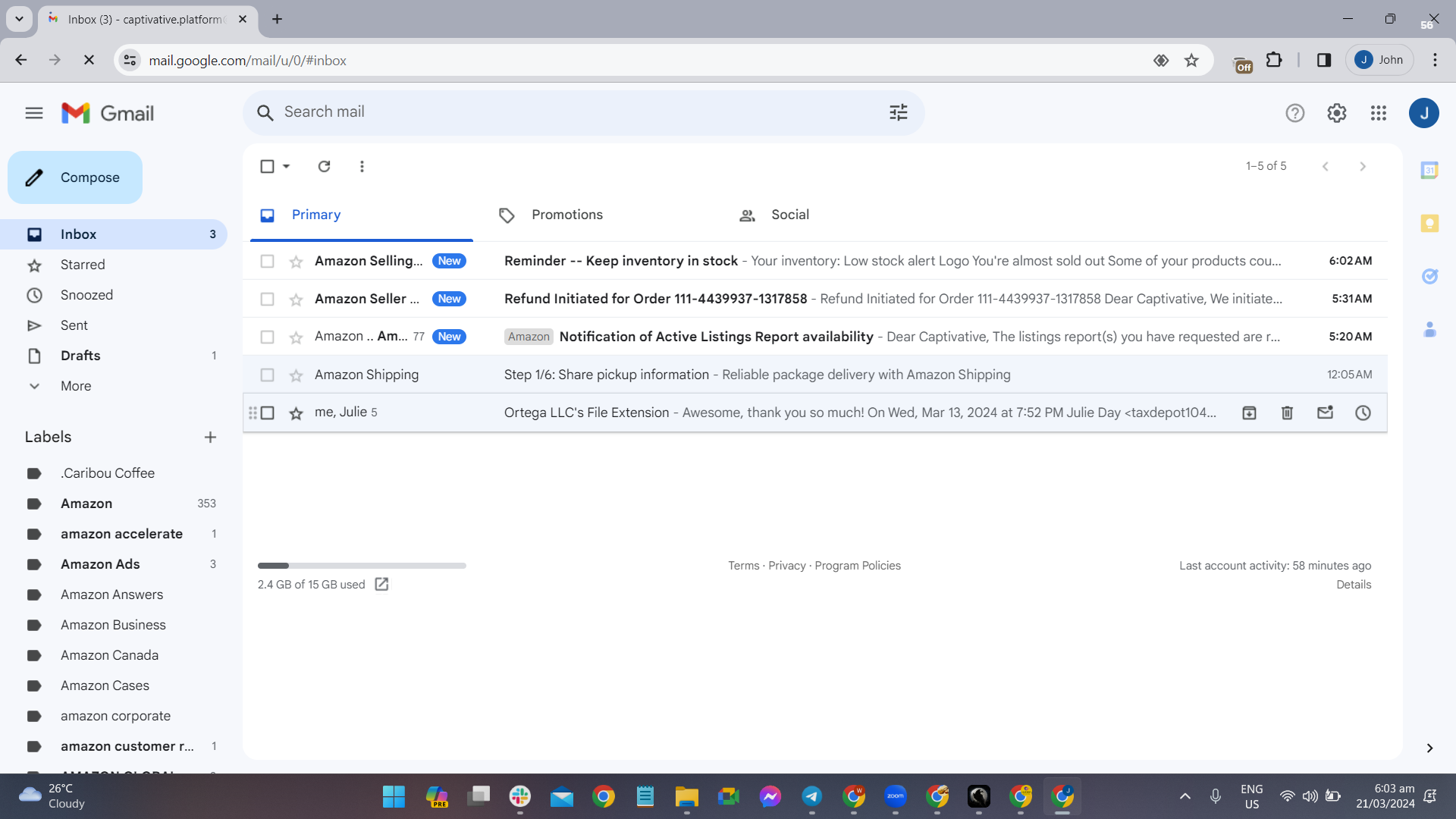The height and width of the screenshot is (819, 1456).
Task: Open Google Tasks side panel icon
Action: (1429, 276)
